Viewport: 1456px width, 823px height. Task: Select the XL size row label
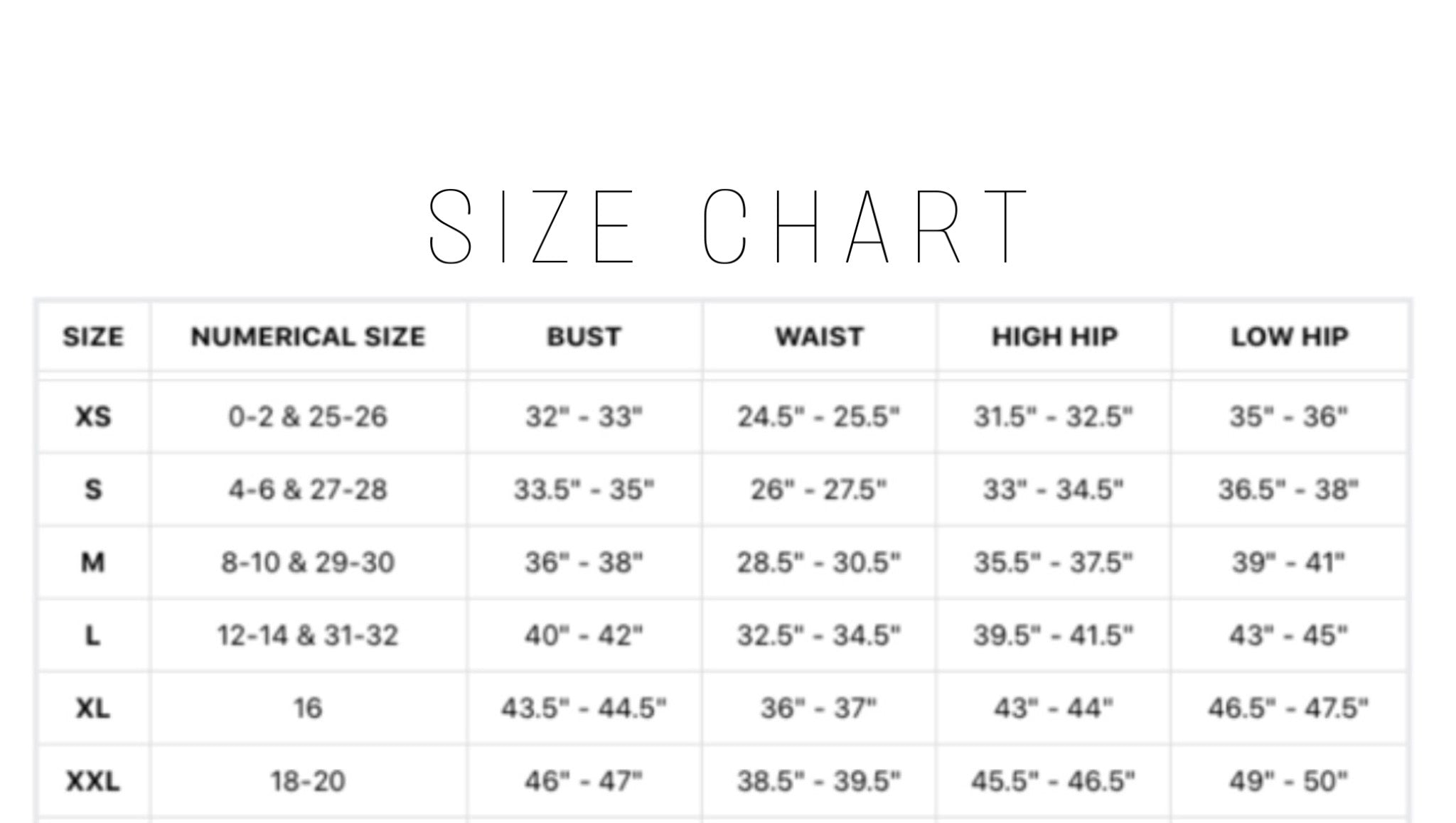click(93, 709)
